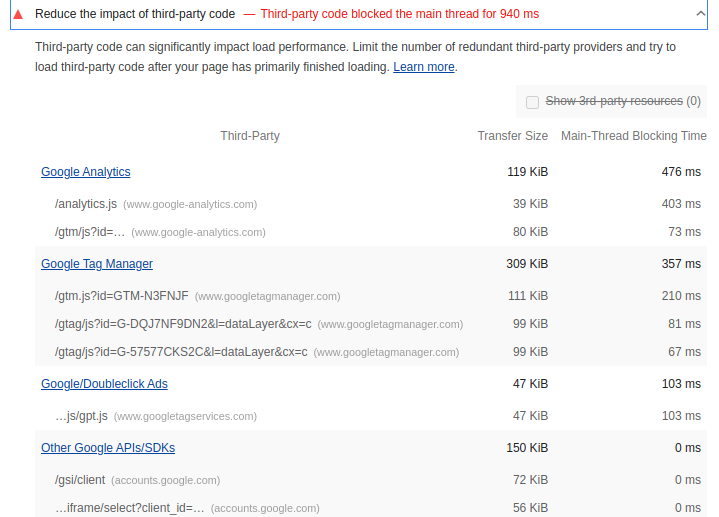Toggle Show 3rd-party resources checkbox
This screenshot has width=719, height=517.
pyautogui.click(x=532, y=102)
